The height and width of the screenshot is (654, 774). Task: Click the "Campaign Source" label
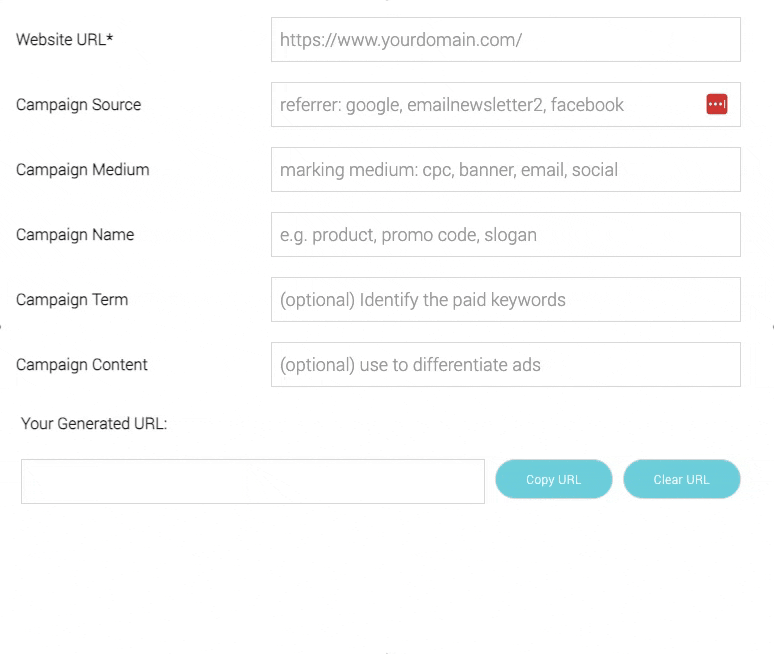click(78, 105)
